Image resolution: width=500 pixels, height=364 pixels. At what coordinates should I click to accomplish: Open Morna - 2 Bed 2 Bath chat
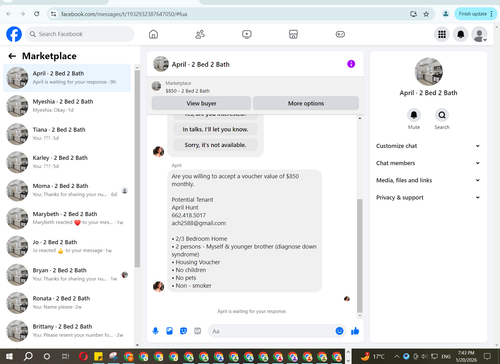coord(67,190)
